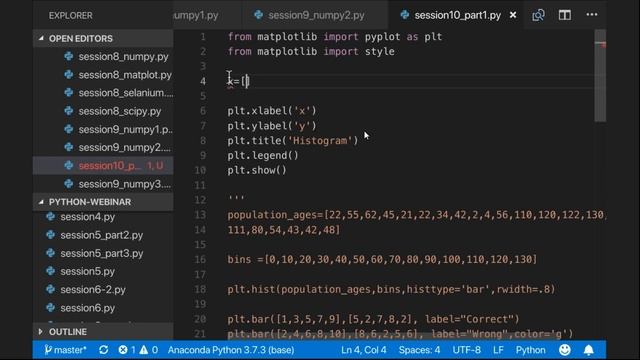Place cursor on line 4 code x=[
The image size is (640, 360).
coord(238,81)
